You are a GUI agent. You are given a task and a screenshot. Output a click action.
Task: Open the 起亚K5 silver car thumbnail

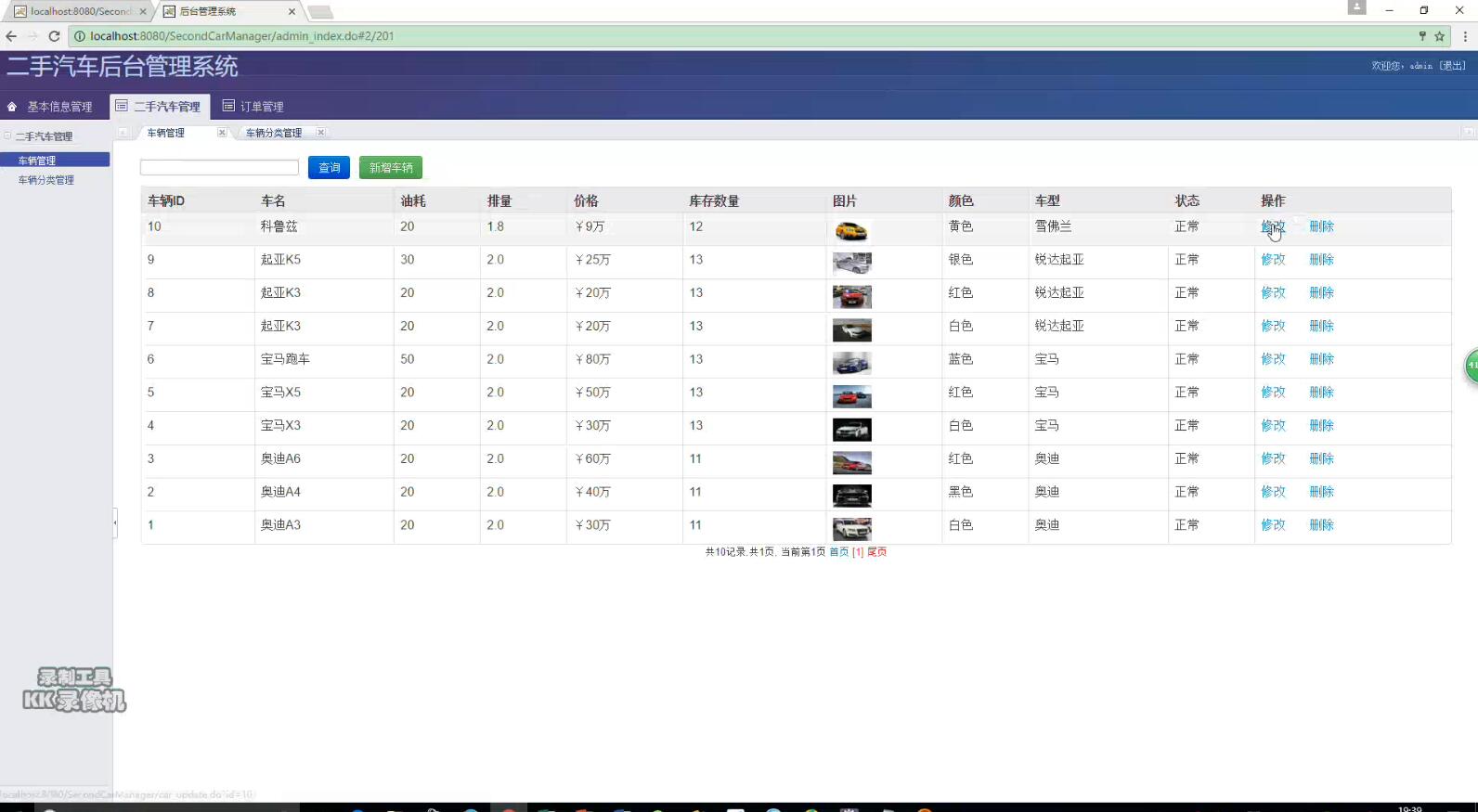[851, 264]
